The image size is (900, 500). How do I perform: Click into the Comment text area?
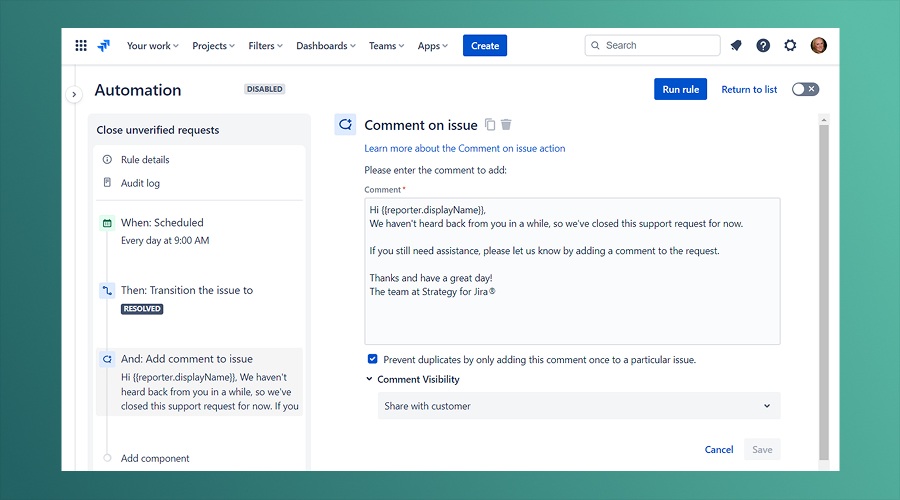point(572,271)
